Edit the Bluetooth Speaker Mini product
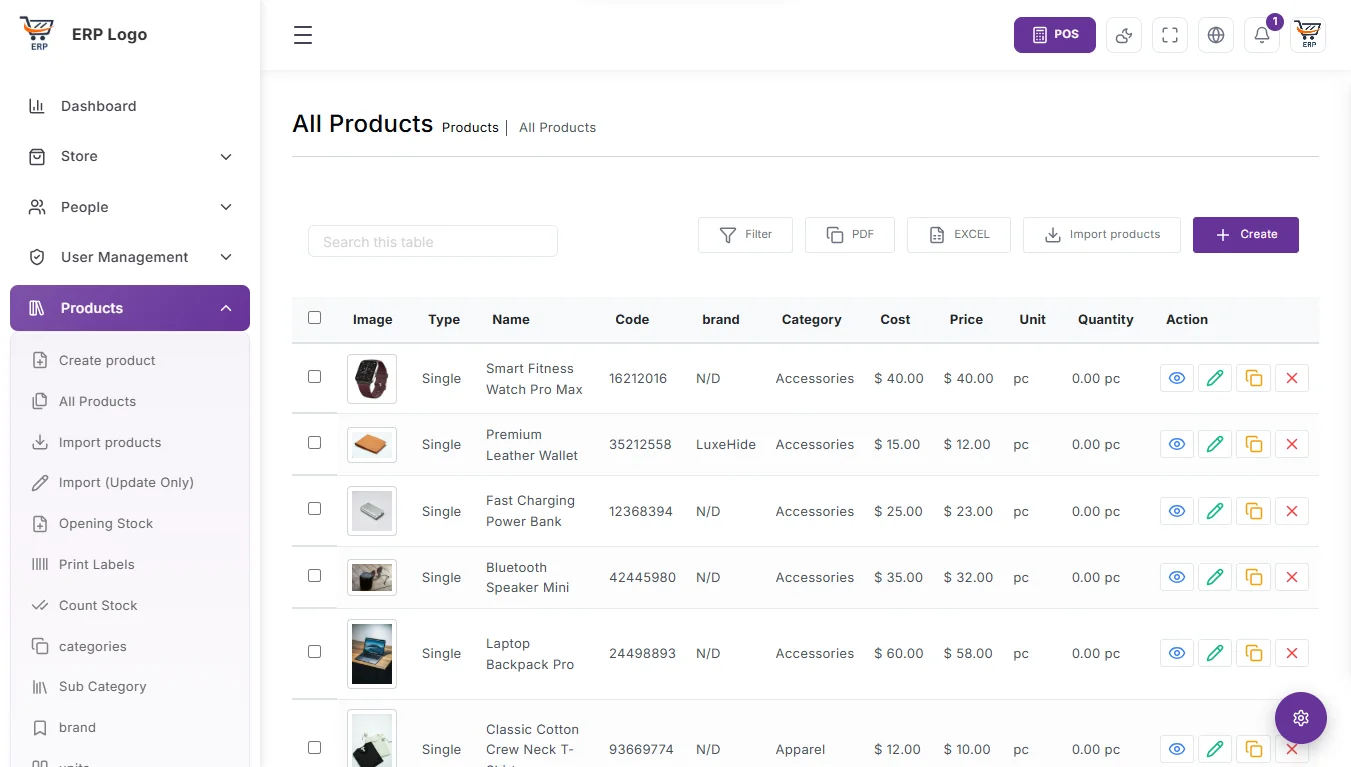Screen dimensions: 1351x767 pos(1215,577)
